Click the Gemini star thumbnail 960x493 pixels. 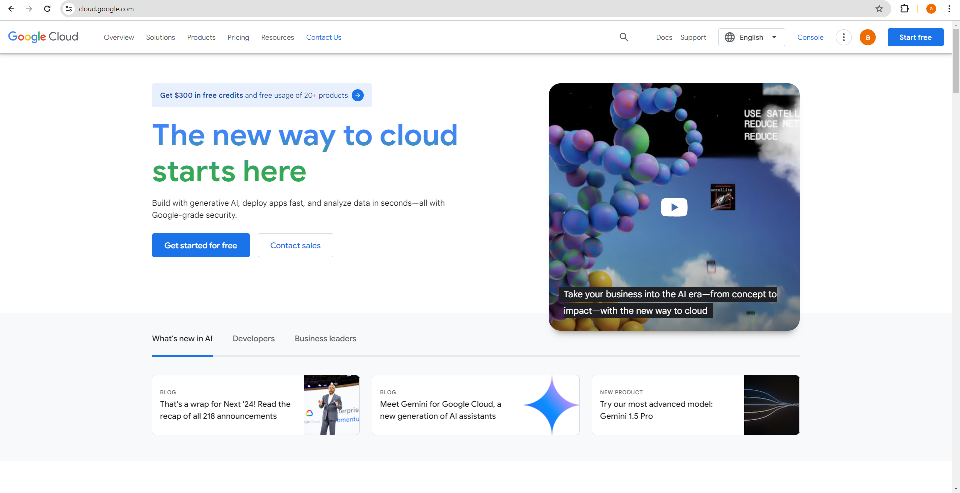point(552,405)
